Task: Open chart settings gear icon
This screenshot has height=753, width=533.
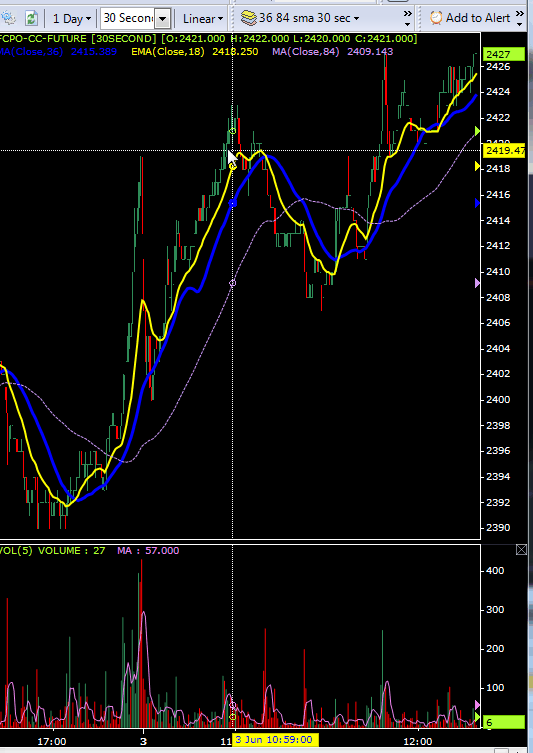Action: pos(8,18)
